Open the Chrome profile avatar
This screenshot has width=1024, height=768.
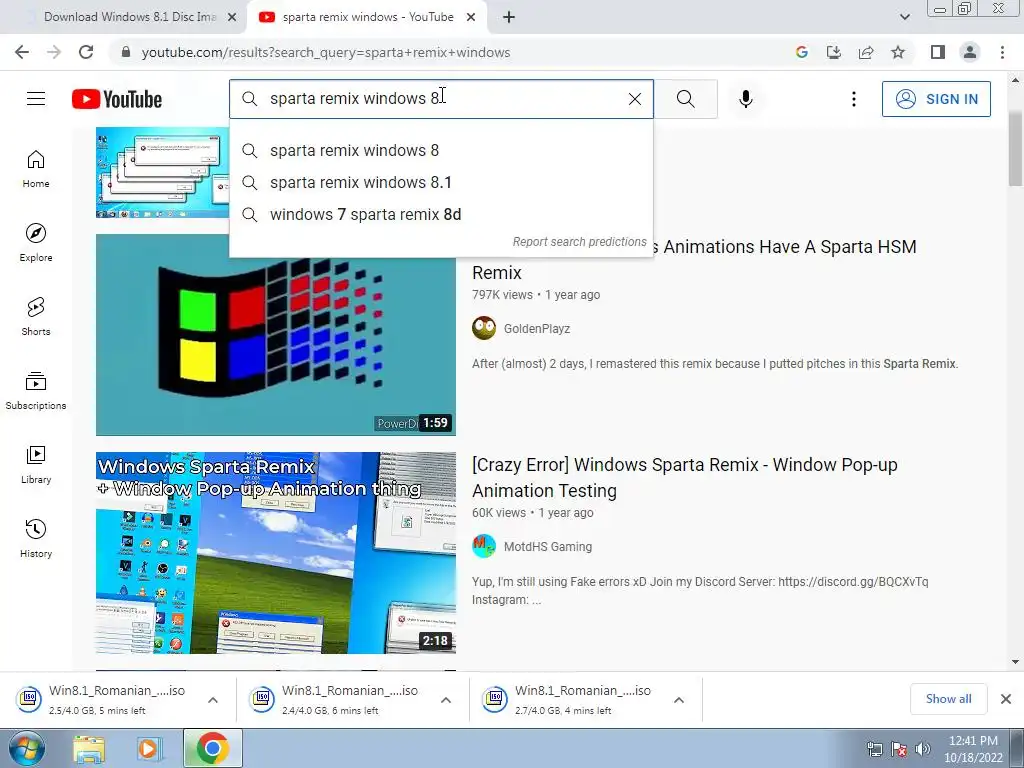pyautogui.click(x=970, y=52)
